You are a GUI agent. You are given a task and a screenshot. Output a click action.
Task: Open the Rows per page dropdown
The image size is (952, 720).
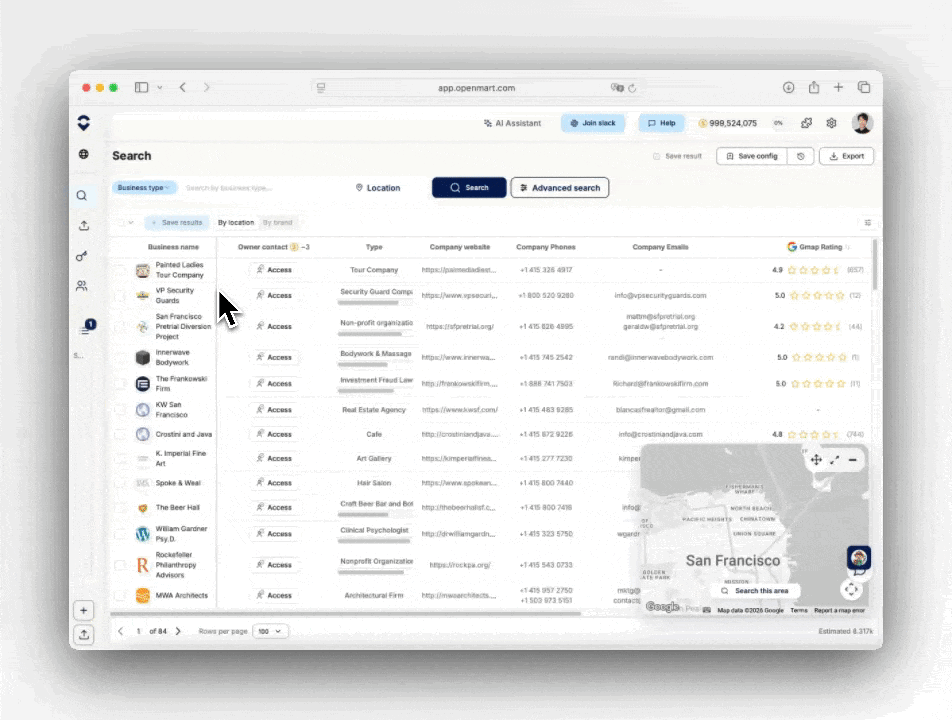(x=270, y=631)
